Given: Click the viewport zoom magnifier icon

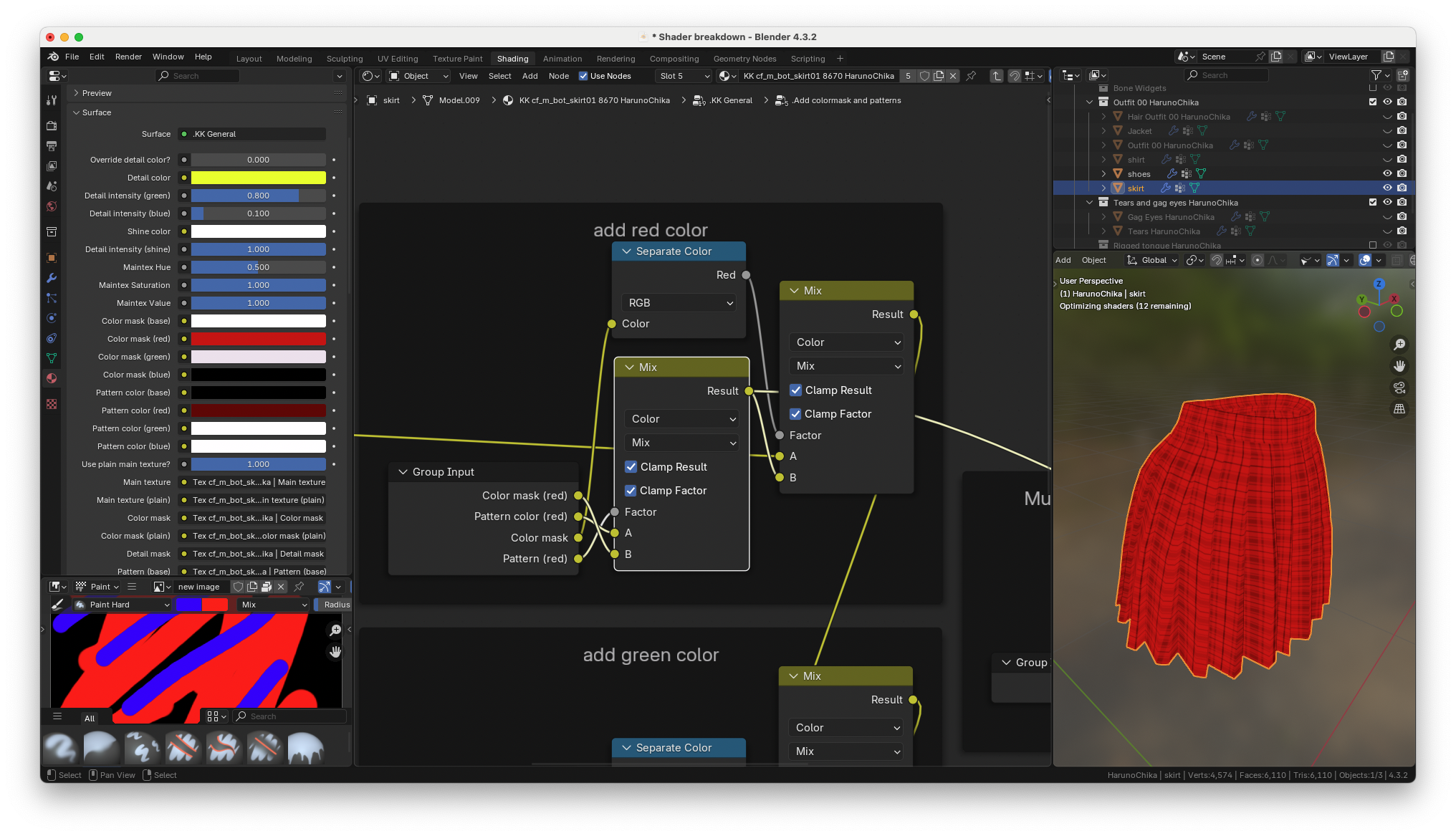Looking at the screenshot, I should tap(1399, 345).
